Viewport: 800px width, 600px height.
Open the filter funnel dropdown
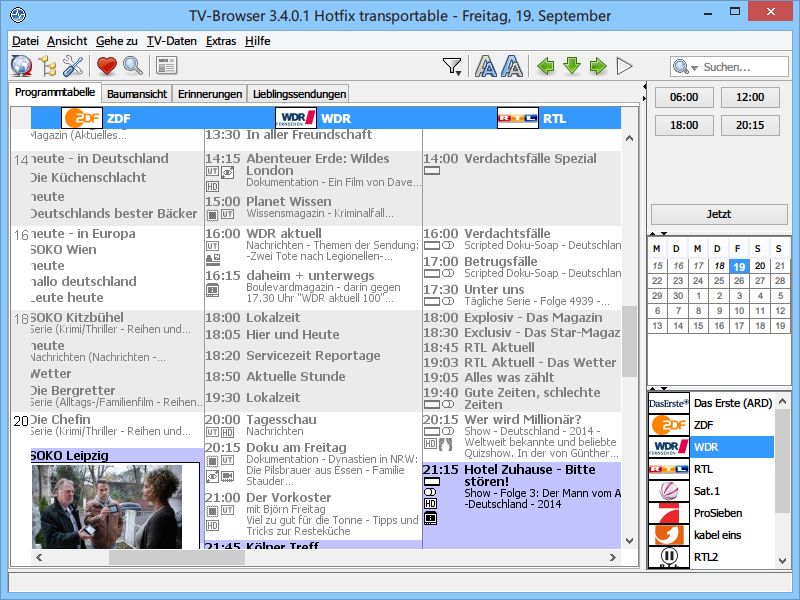(452, 67)
